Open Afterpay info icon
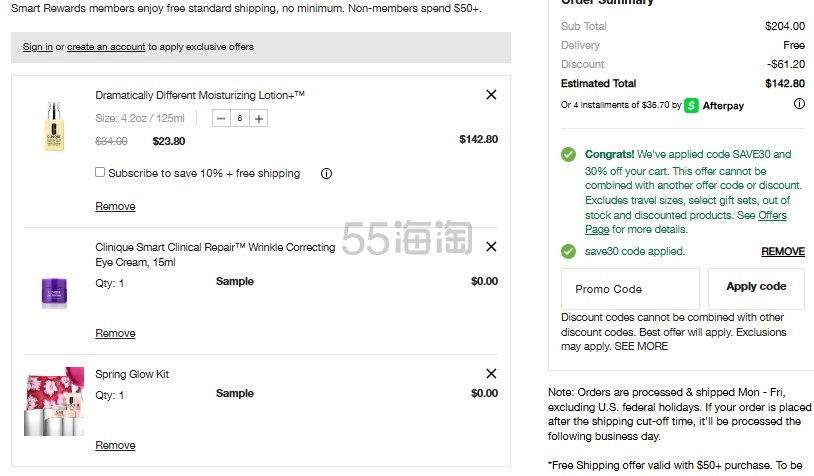 [799, 104]
